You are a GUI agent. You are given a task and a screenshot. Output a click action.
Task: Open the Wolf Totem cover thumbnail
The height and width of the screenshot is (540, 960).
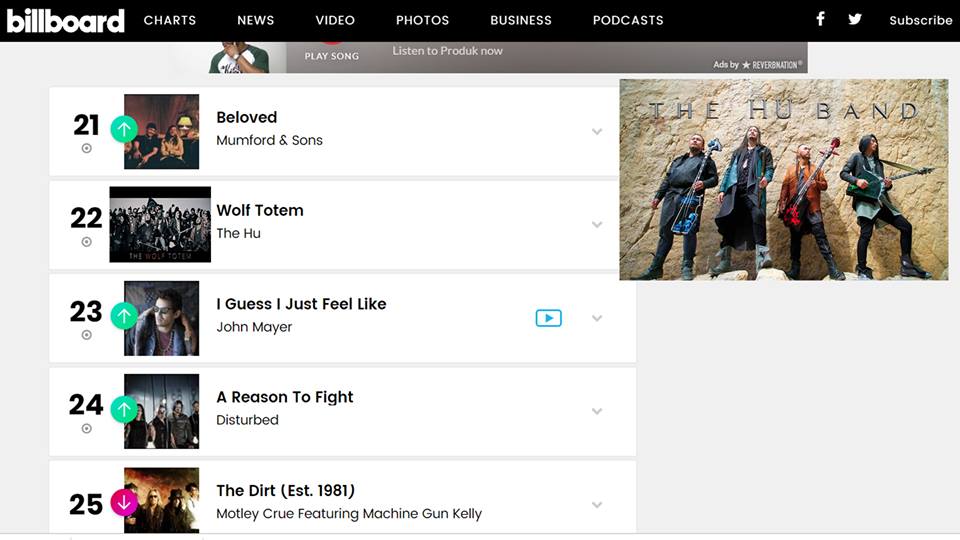tap(160, 225)
